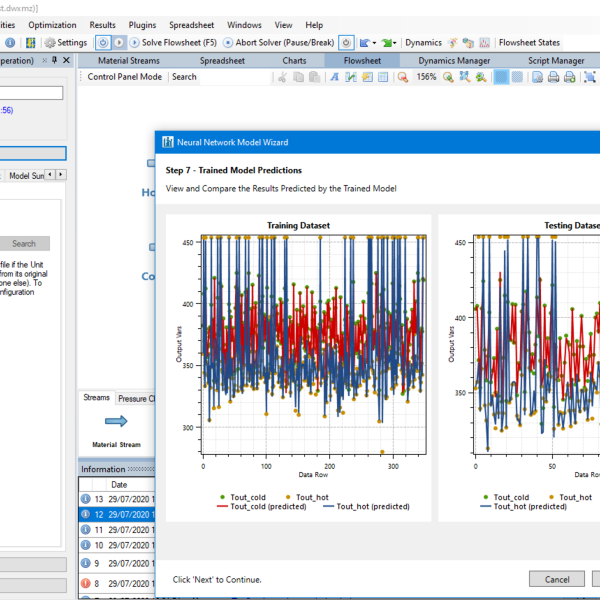Open the Plugins menu
This screenshot has height=600, width=600.
pyautogui.click(x=142, y=25)
